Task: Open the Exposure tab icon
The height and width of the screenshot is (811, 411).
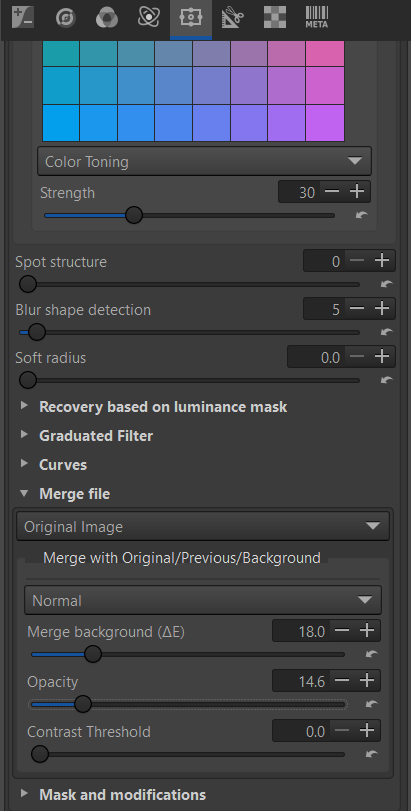Action: pyautogui.click(x=22, y=18)
